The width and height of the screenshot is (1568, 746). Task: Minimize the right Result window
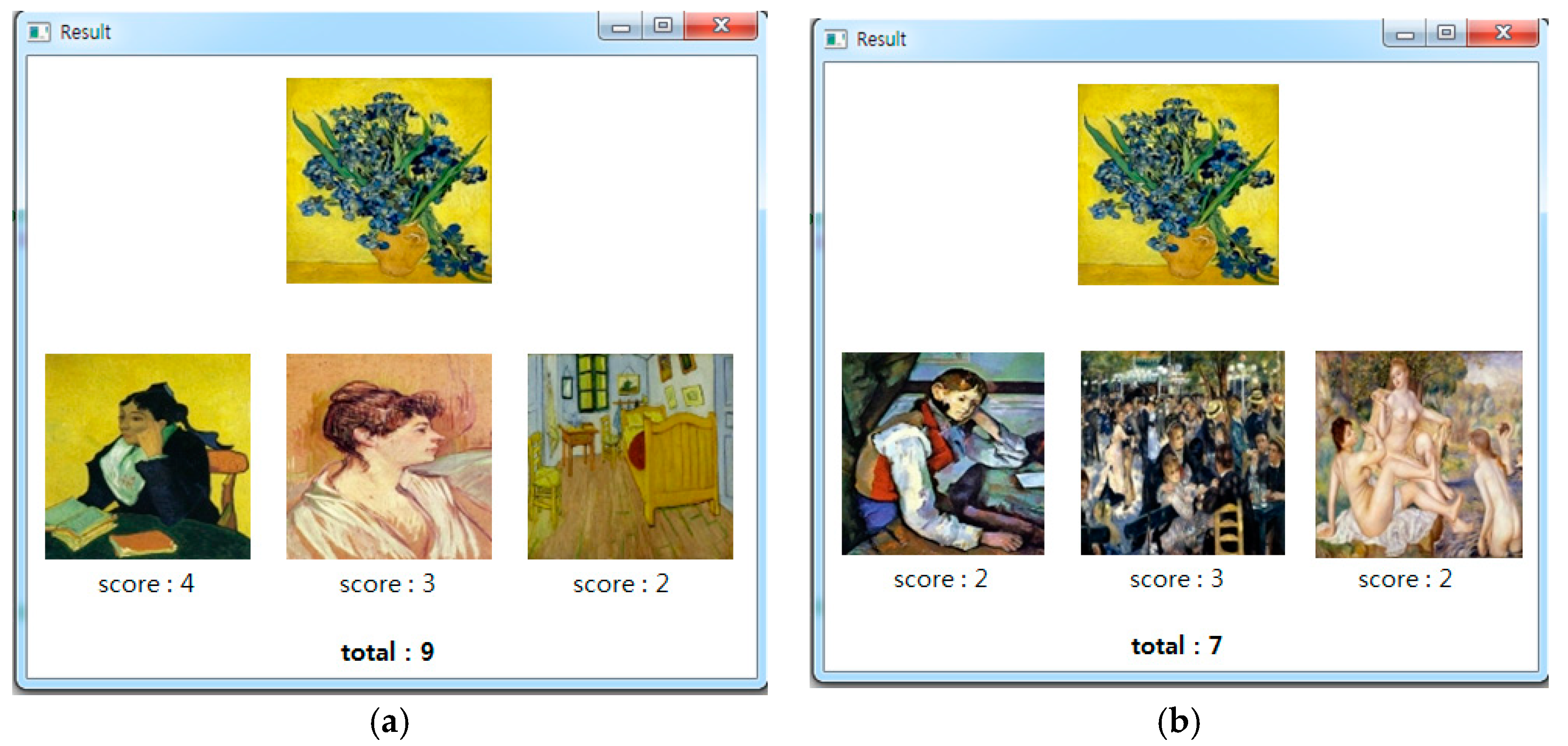pyautogui.click(x=1404, y=33)
